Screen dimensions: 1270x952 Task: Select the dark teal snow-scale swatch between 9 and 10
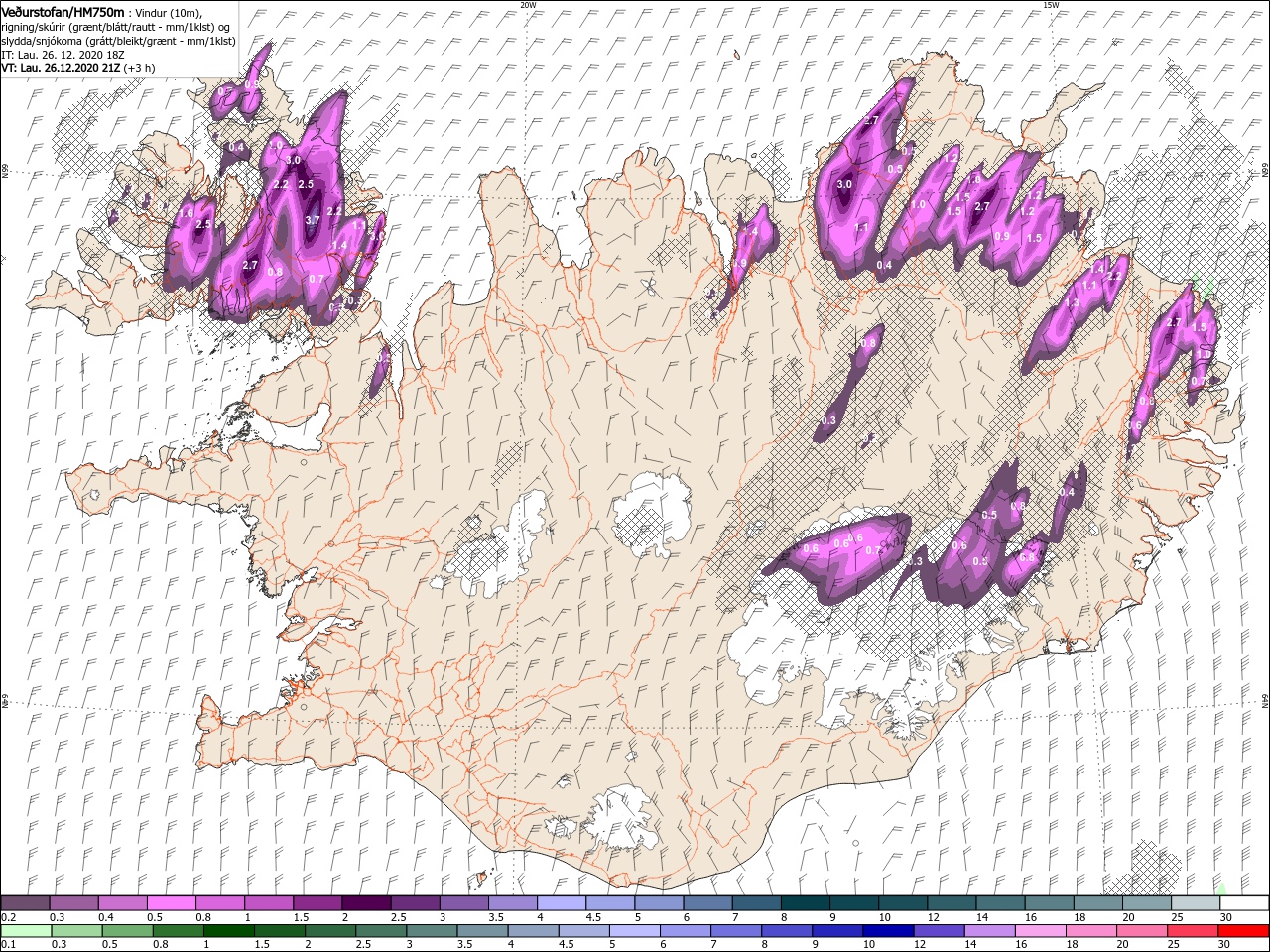click(x=853, y=902)
